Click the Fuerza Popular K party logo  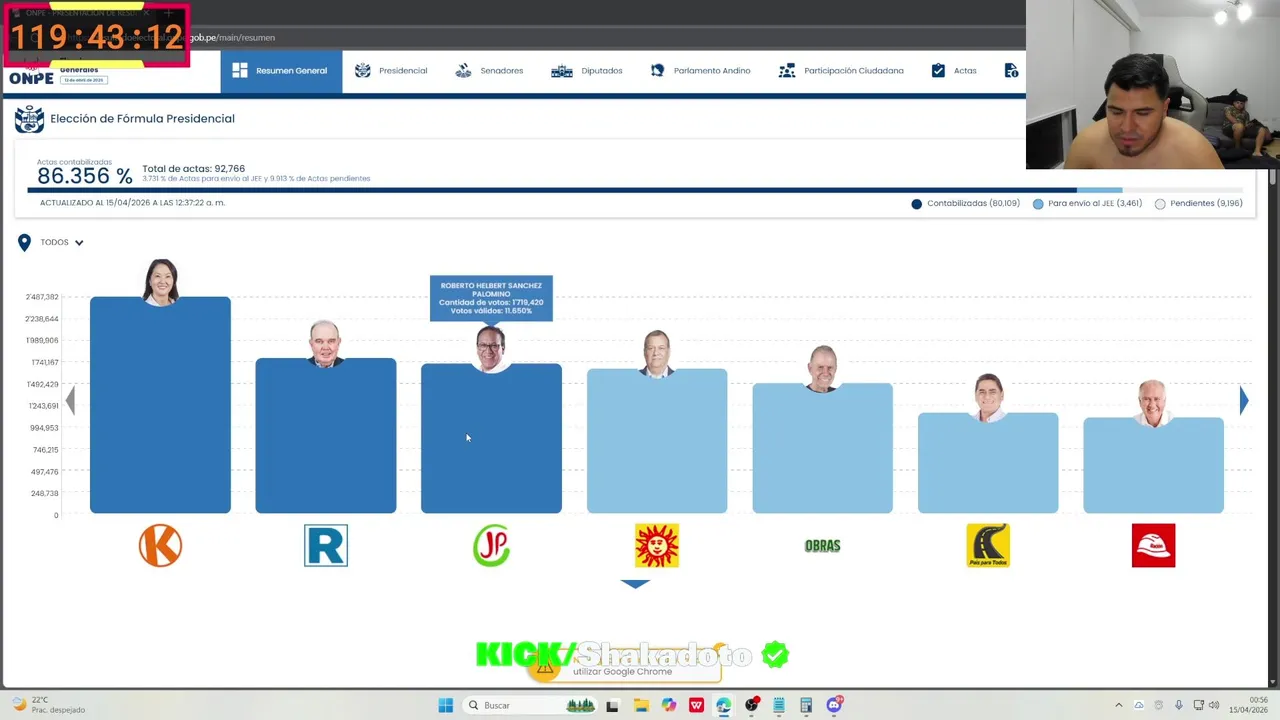pyautogui.click(x=160, y=546)
